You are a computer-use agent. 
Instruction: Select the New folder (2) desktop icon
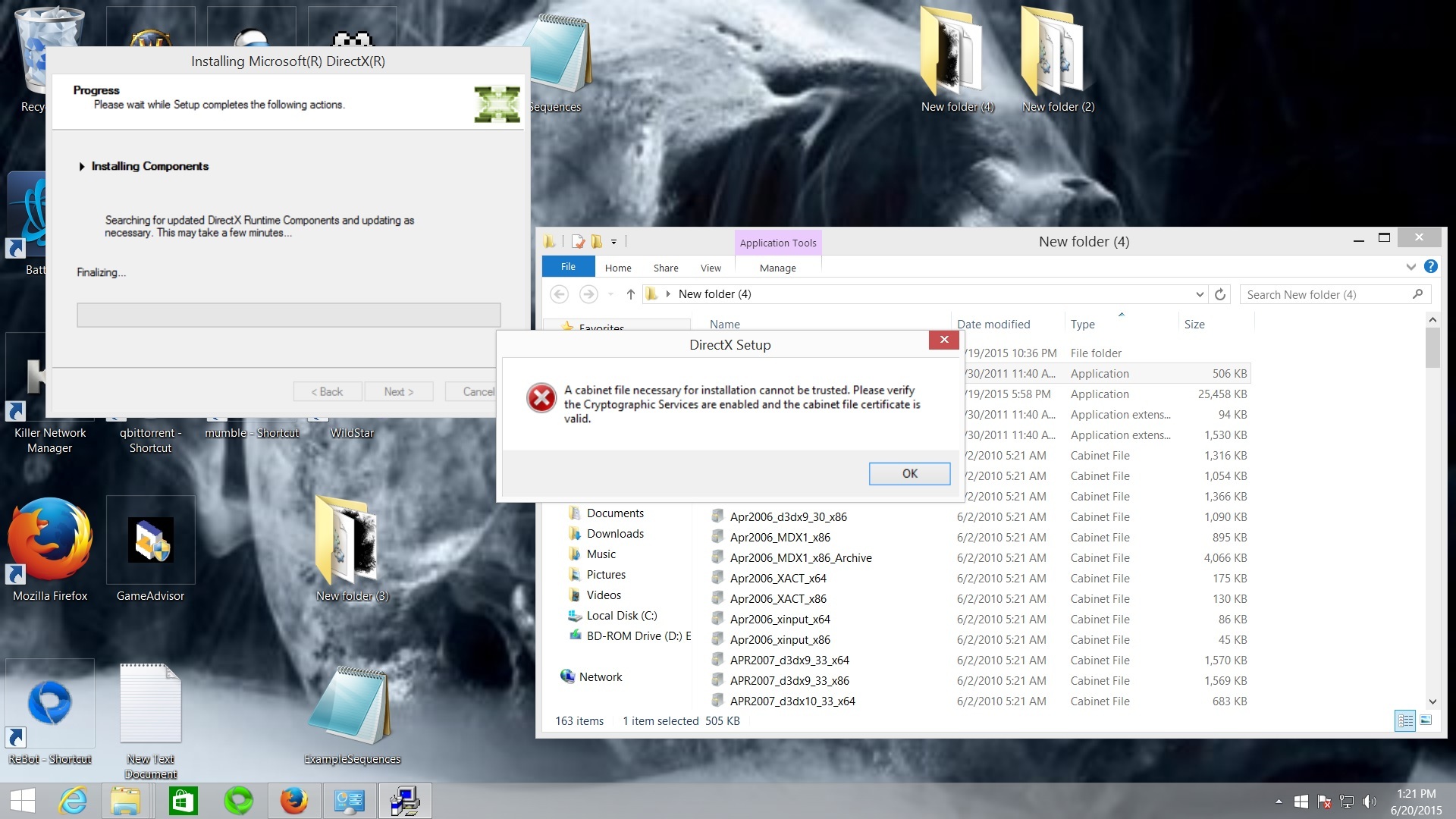(1058, 61)
